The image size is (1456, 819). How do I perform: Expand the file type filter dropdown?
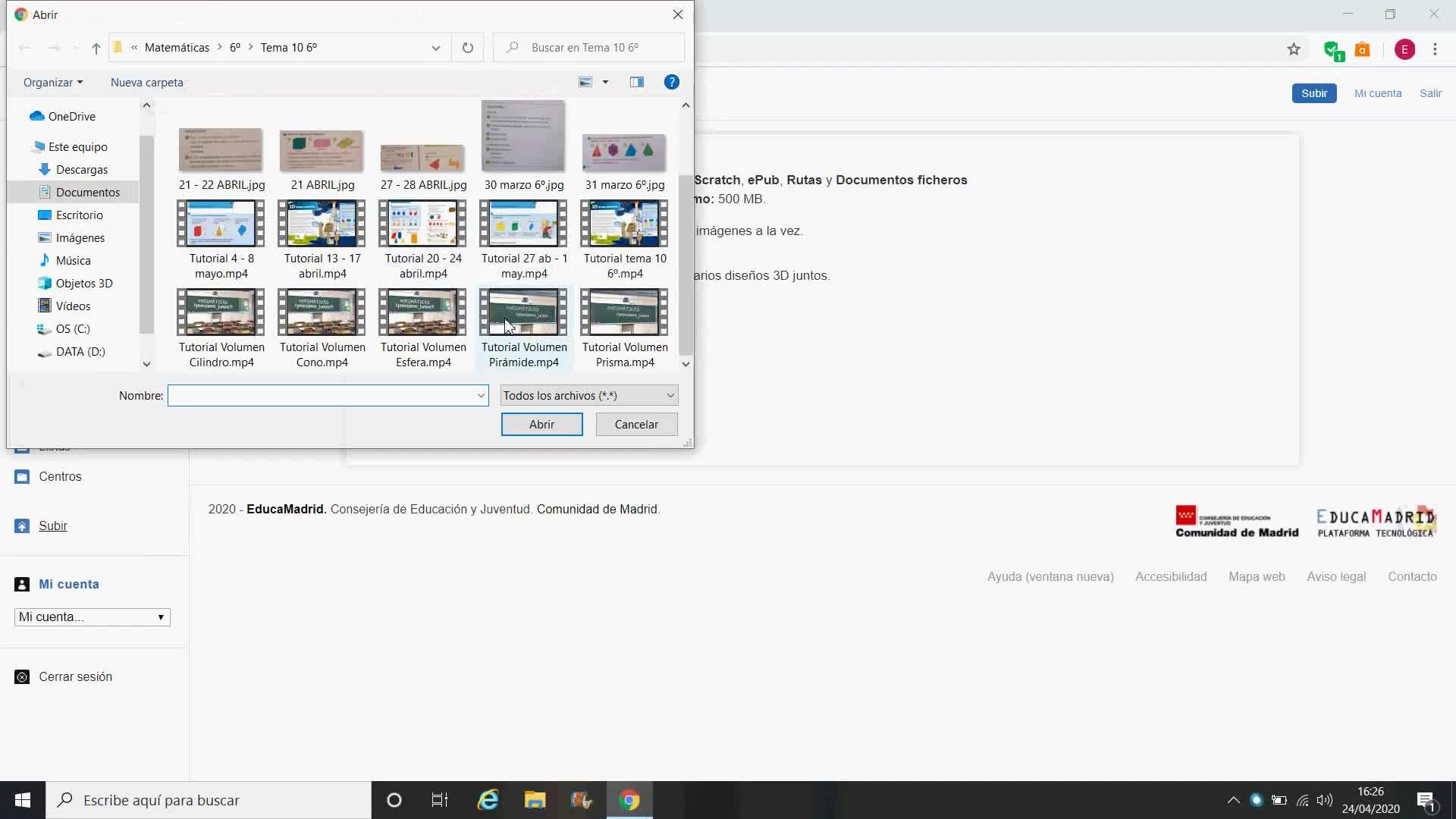pos(588,395)
